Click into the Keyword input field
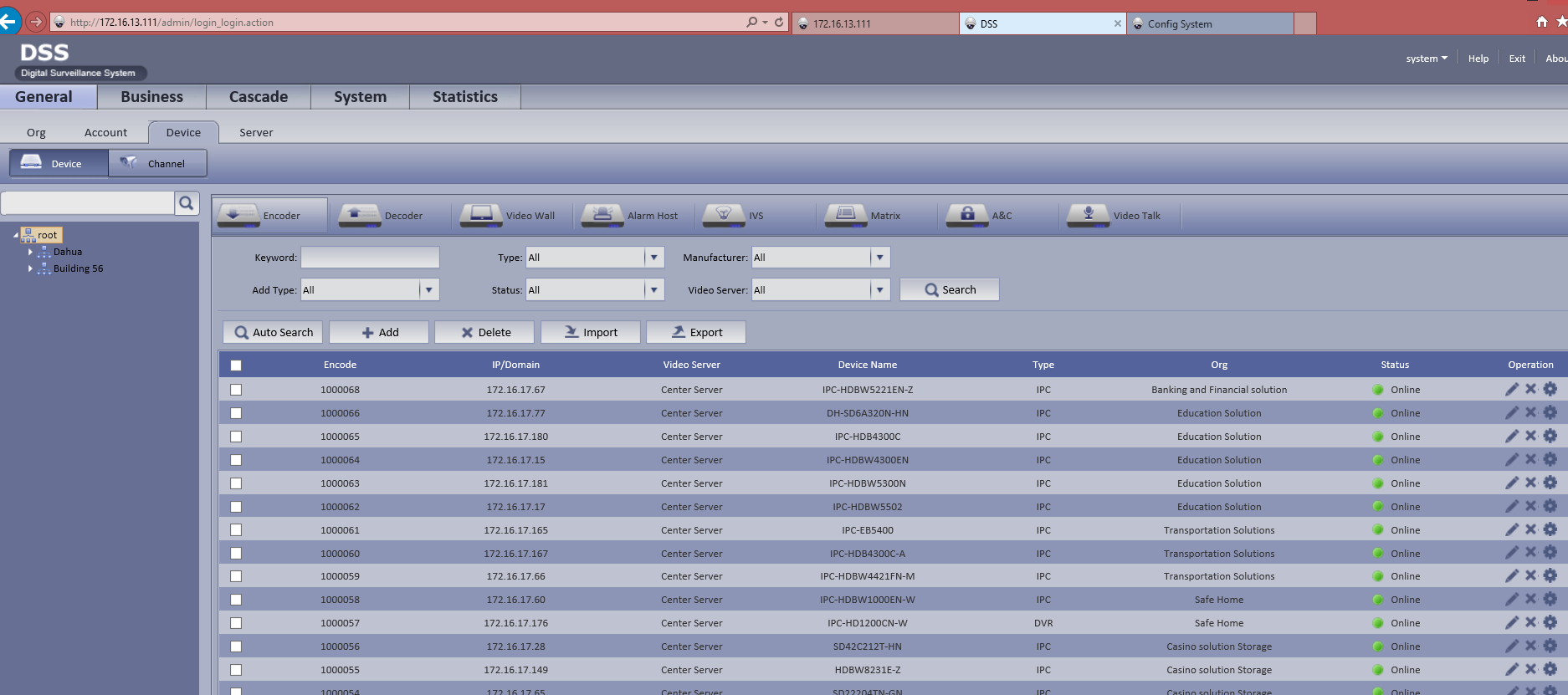The height and width of the screenshot is (695, 1568). [x=370, y=258]
